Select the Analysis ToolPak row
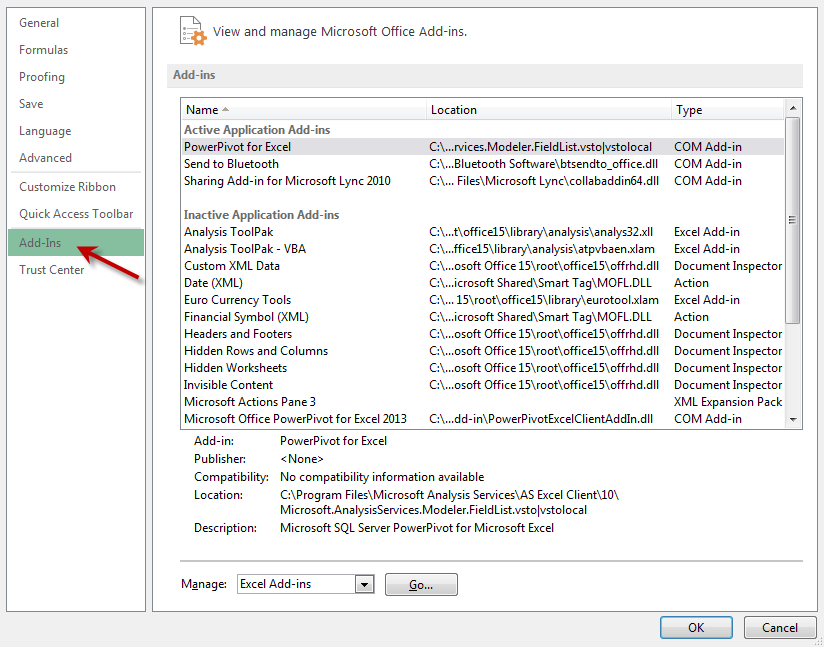 coord(483,232)
